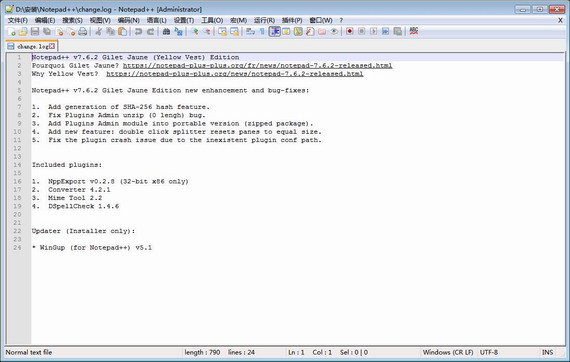Image resolution: width=570 pixels, height=362 pixels.
Task: Toggle file monitoring with the eye icon
Action: [334, 32]
